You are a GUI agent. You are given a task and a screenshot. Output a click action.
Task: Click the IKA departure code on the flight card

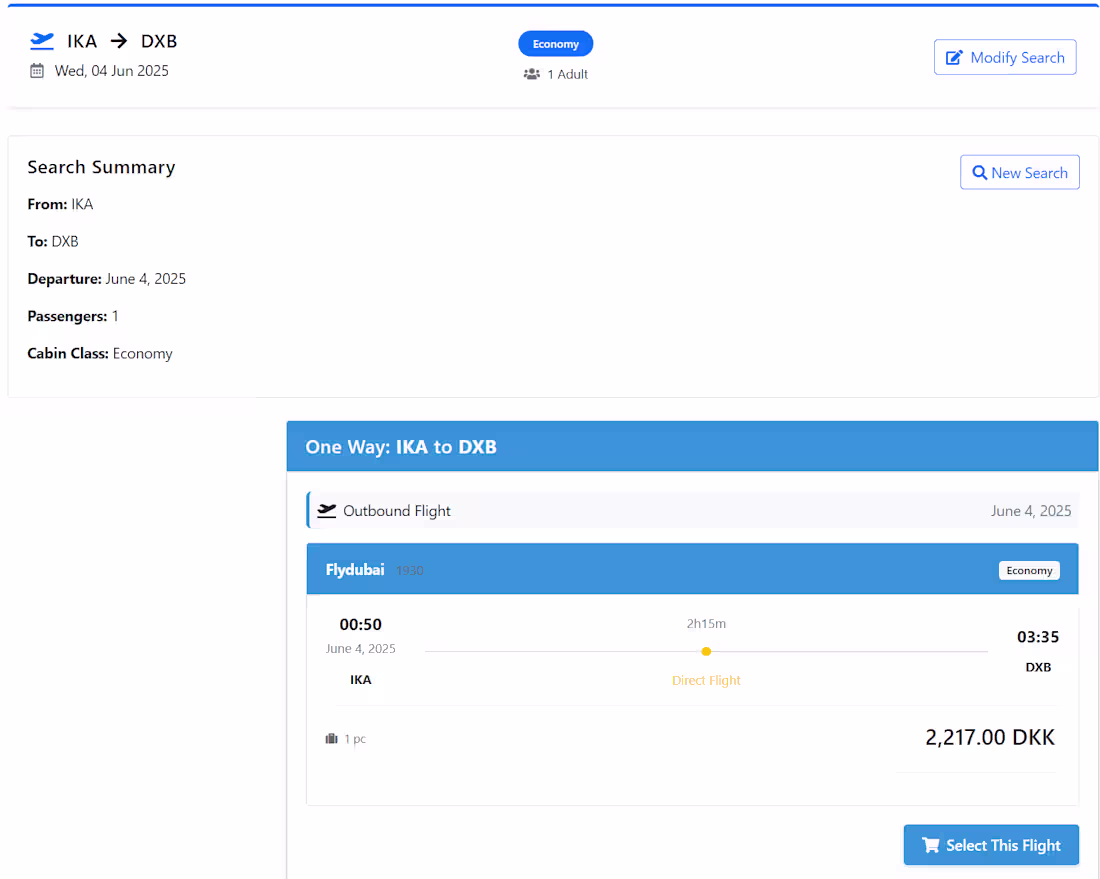coord(361,679)
